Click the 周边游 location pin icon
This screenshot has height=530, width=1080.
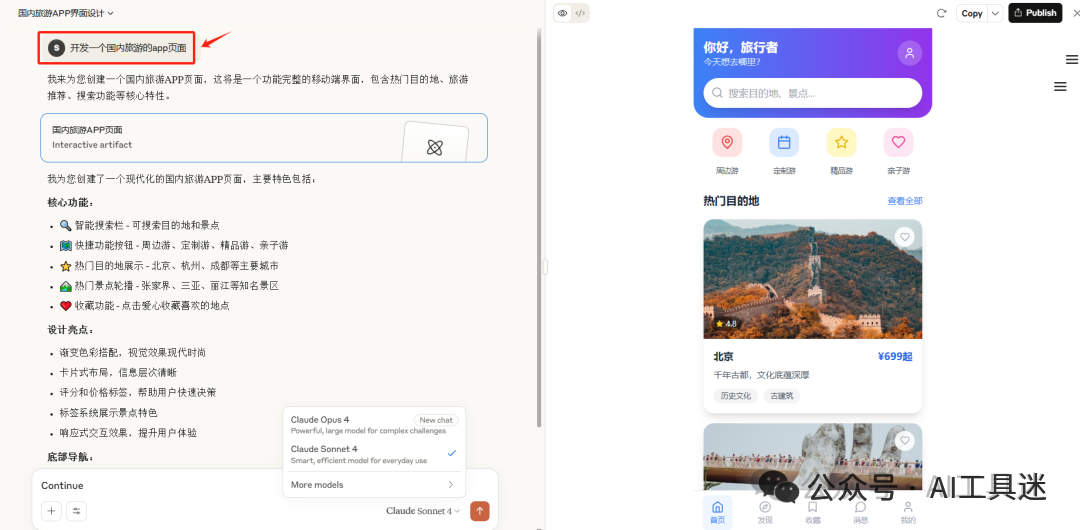pyautogui.click(x=727, y=143)
